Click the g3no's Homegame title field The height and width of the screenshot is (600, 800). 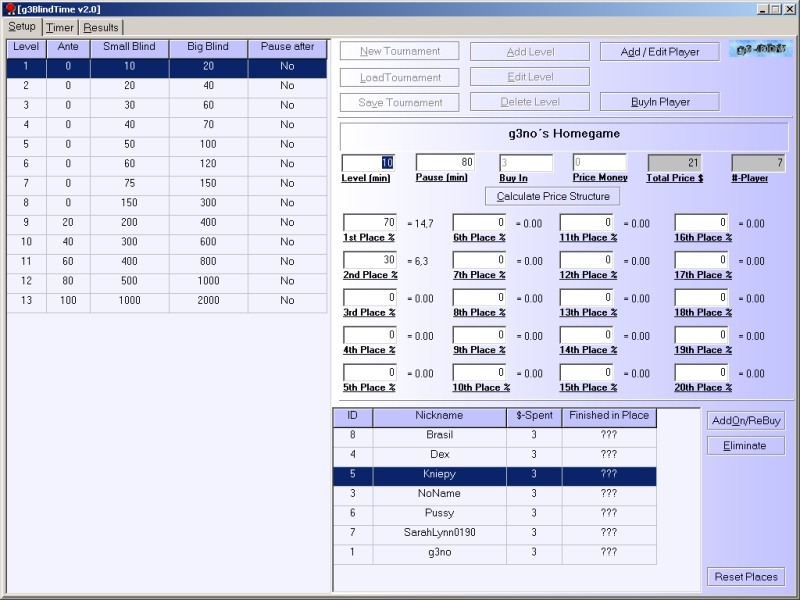click(564, 136)
